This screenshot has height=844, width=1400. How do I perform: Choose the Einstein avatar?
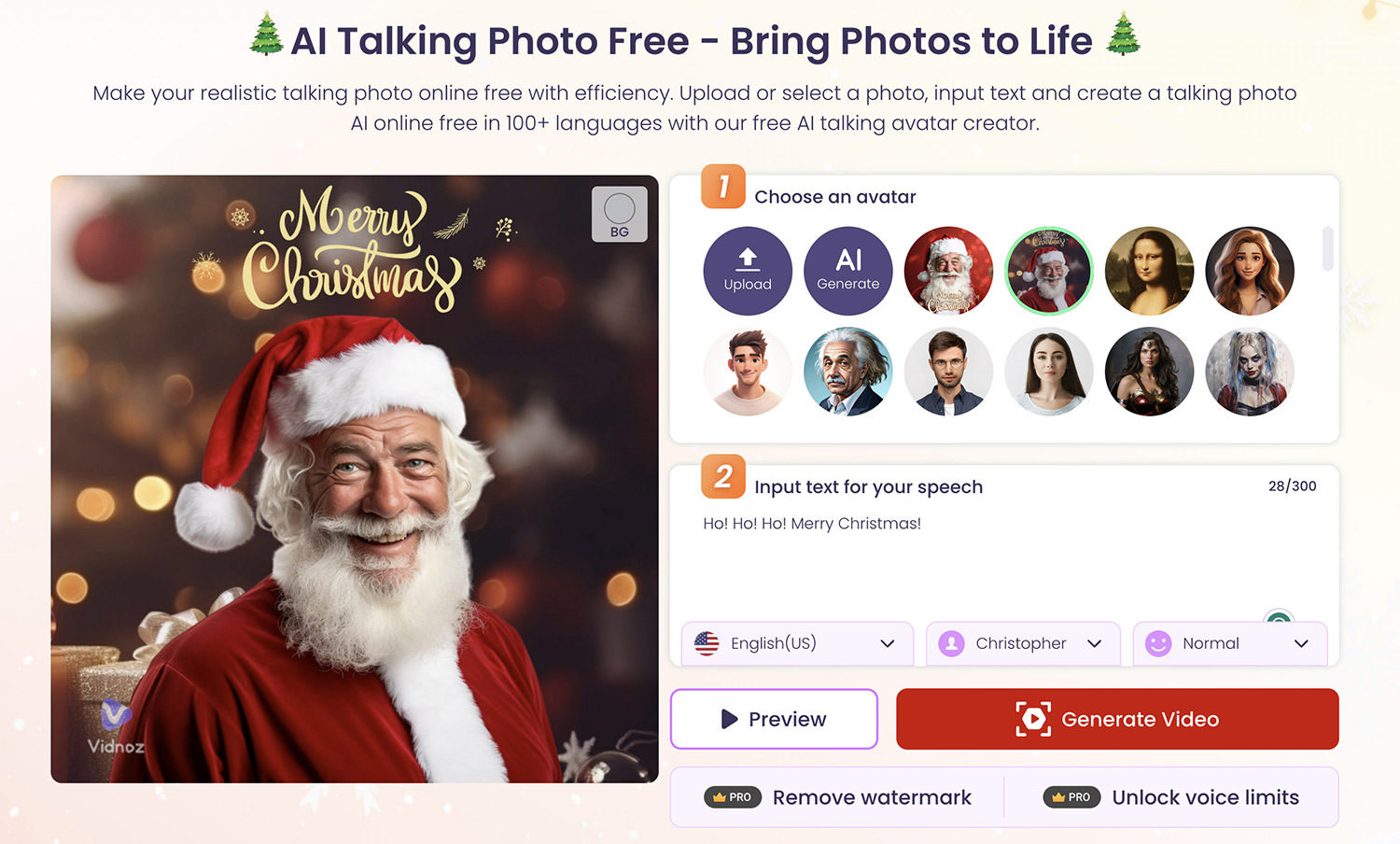coord(848,372)
